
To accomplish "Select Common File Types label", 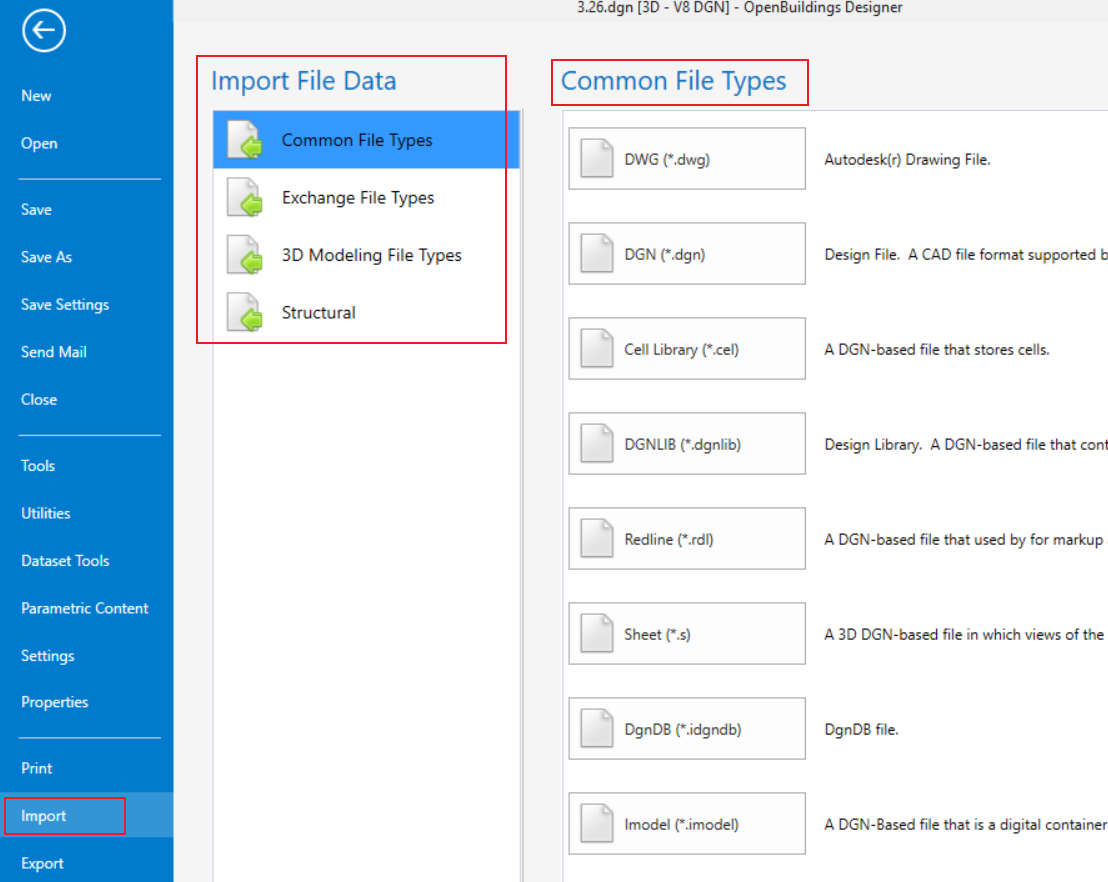I will tap(357, 140).
